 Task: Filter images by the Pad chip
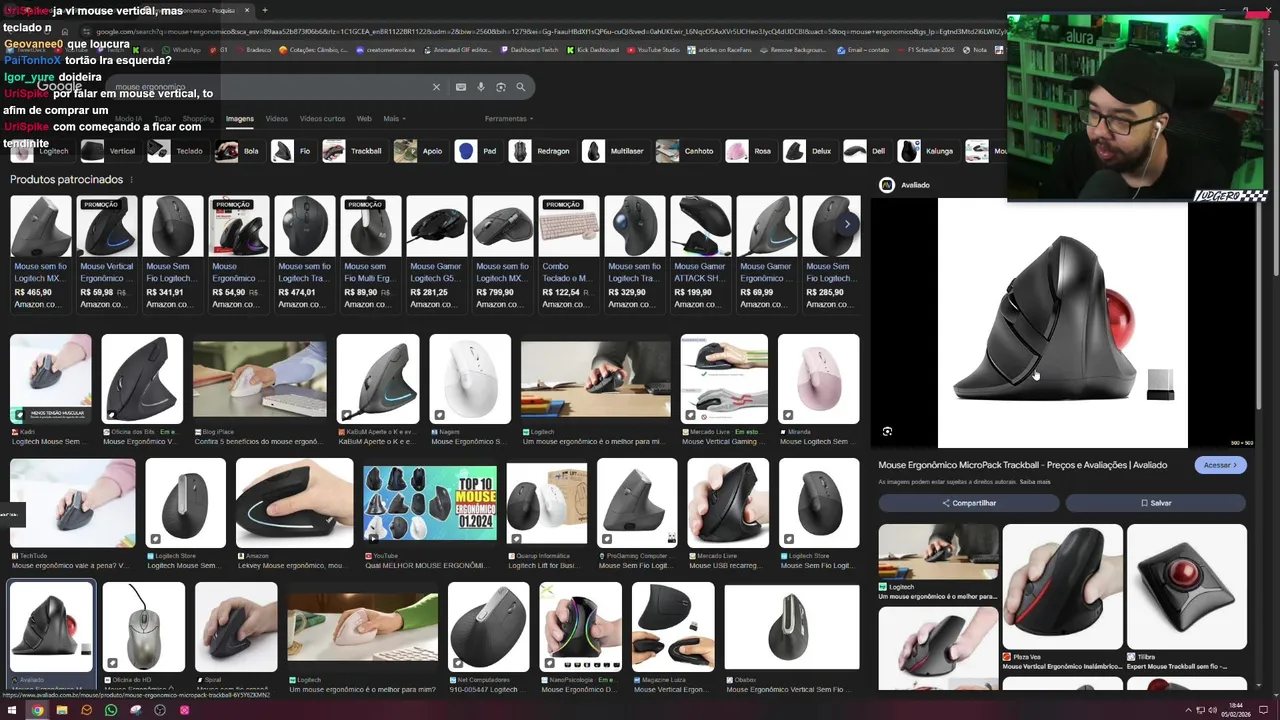[x=478, y=151]
